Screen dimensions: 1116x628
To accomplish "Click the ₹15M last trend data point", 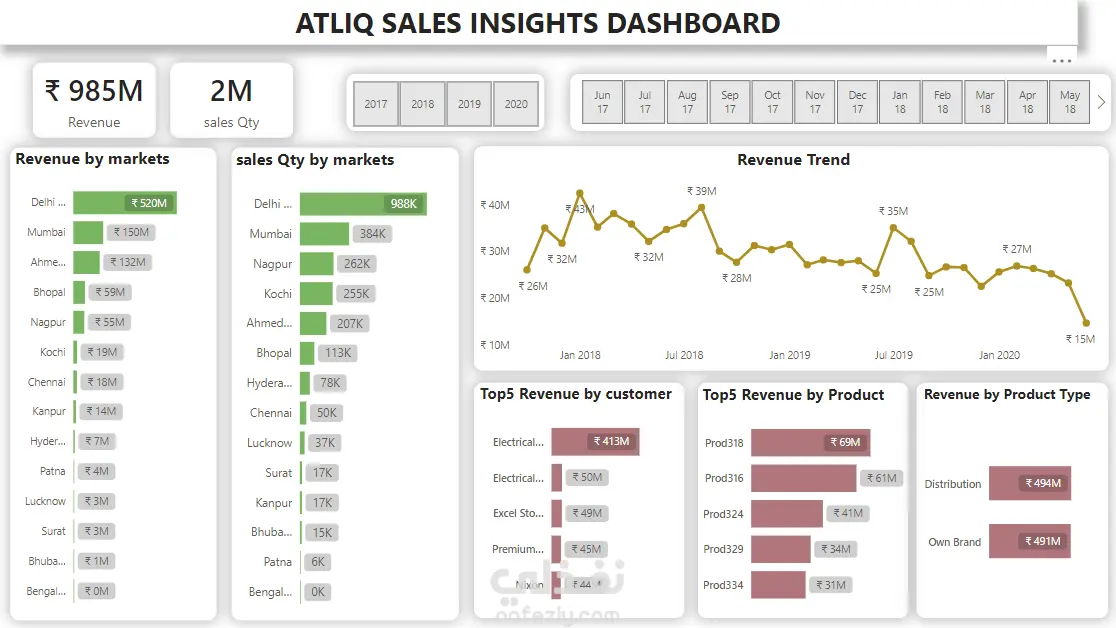I will [x=1086, y=323].
